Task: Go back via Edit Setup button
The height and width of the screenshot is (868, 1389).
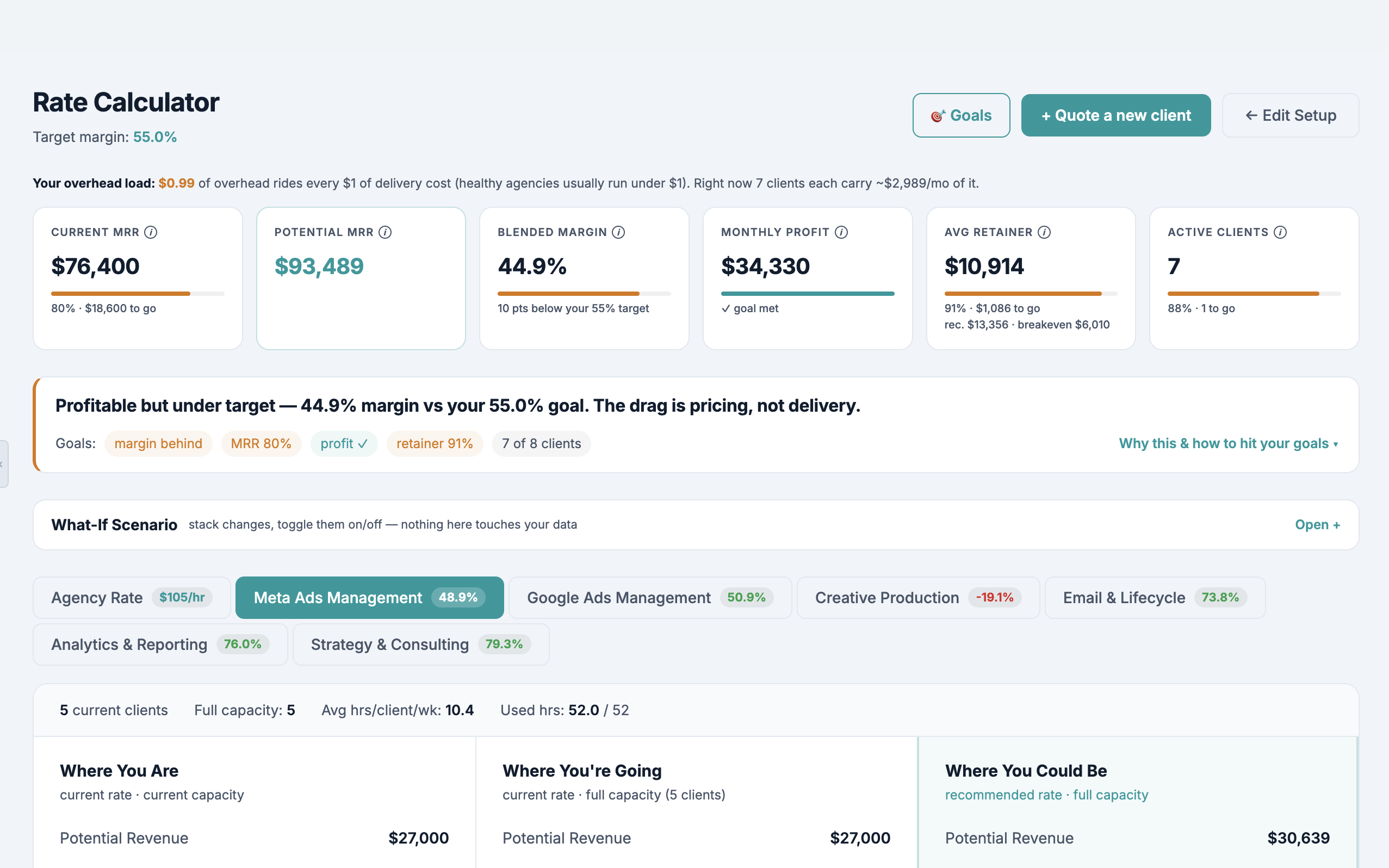Action: pos(1290,115)
